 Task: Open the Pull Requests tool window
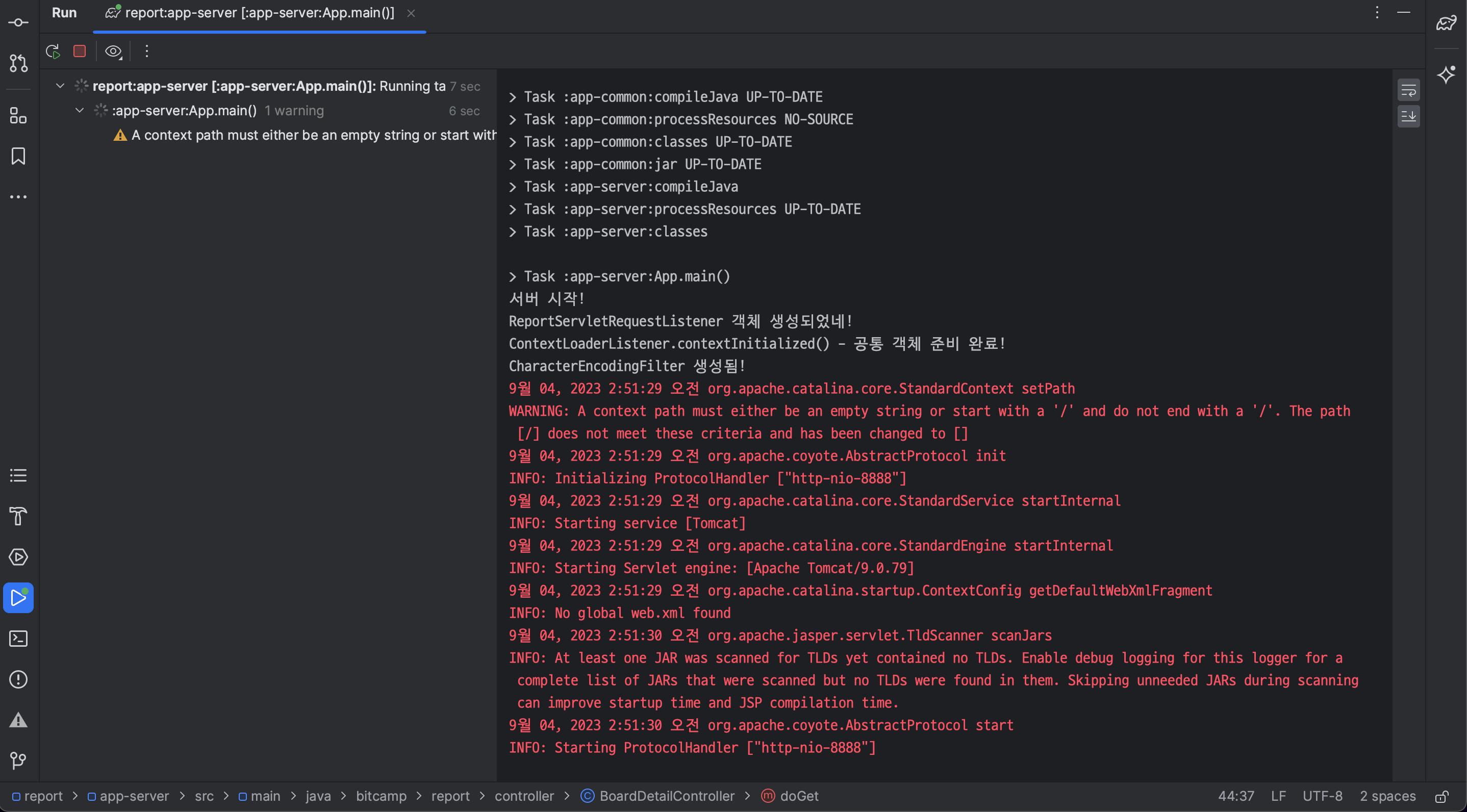pyautogui.click(x=18, y=63)
